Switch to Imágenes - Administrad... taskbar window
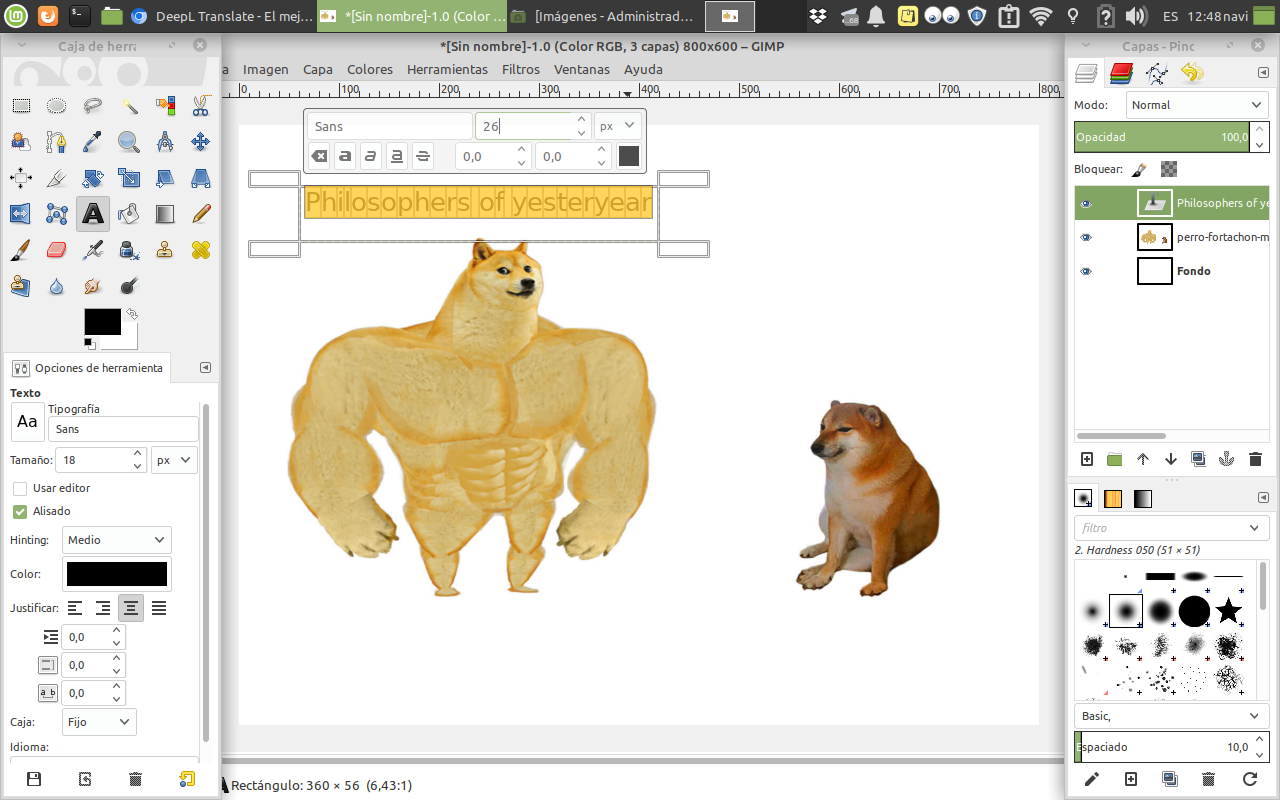 602,16
